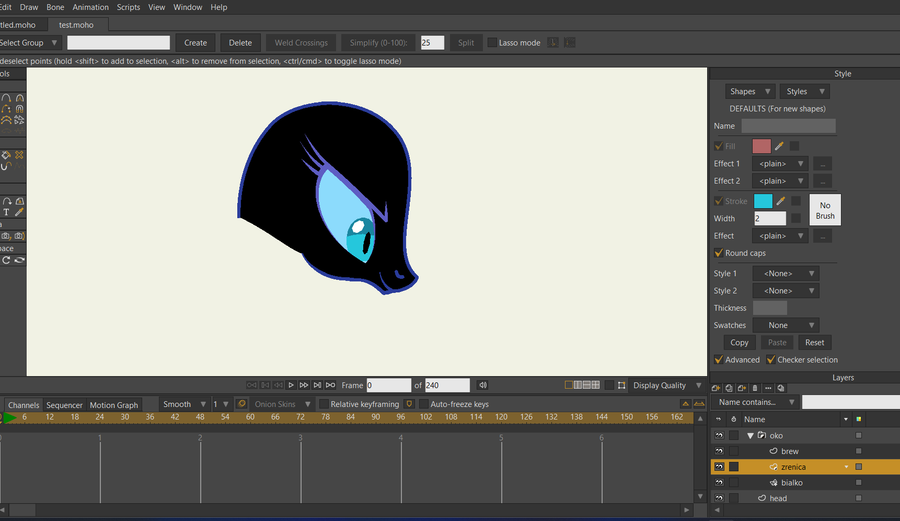
Task: Toggle the Advanced checkbox
Action: coord(719,360)
